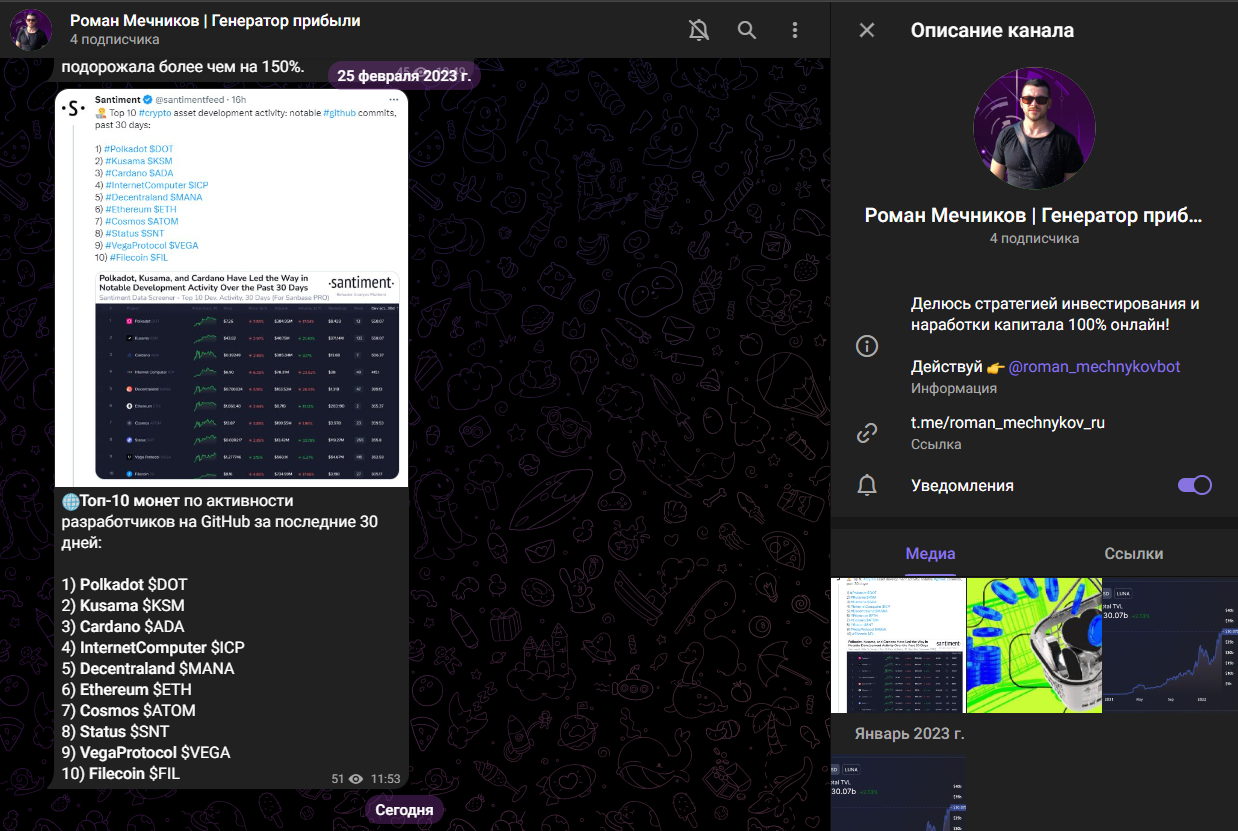Image resolution: width=1238 pixels, height=831 pixels.
Task: Click the channel avatar in header
Action: (x=31, y=30)
